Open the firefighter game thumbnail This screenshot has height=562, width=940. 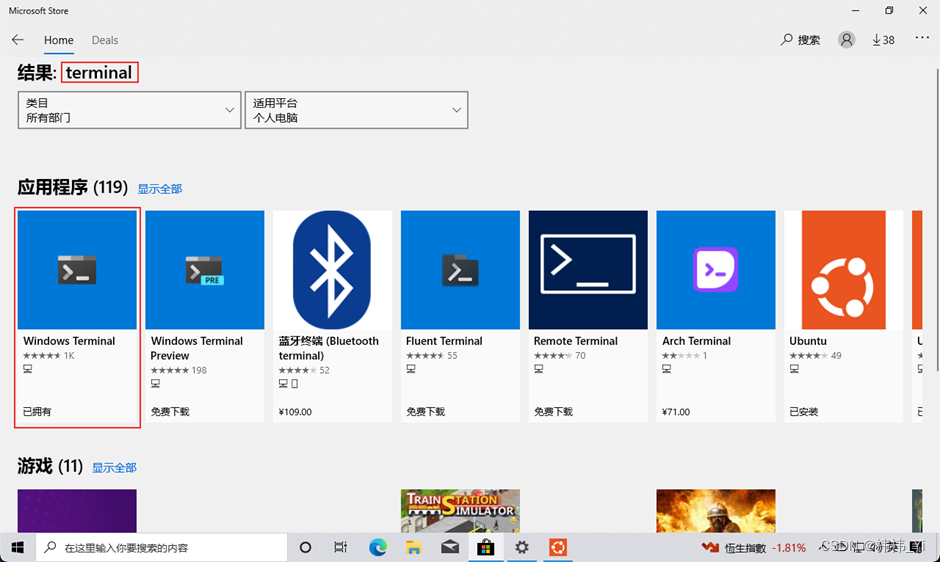[716, 510]
